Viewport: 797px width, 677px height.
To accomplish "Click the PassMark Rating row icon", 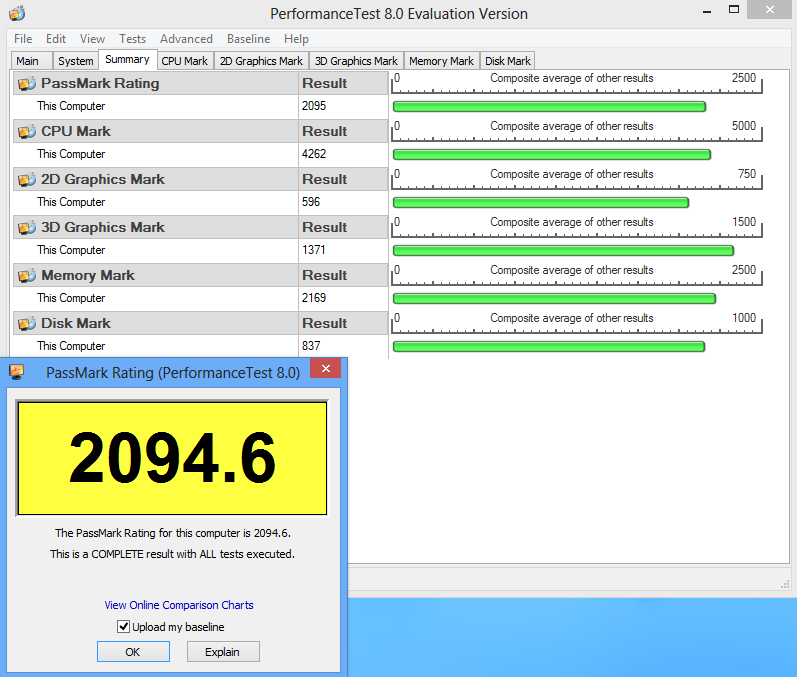I will (x=27, y=83).
